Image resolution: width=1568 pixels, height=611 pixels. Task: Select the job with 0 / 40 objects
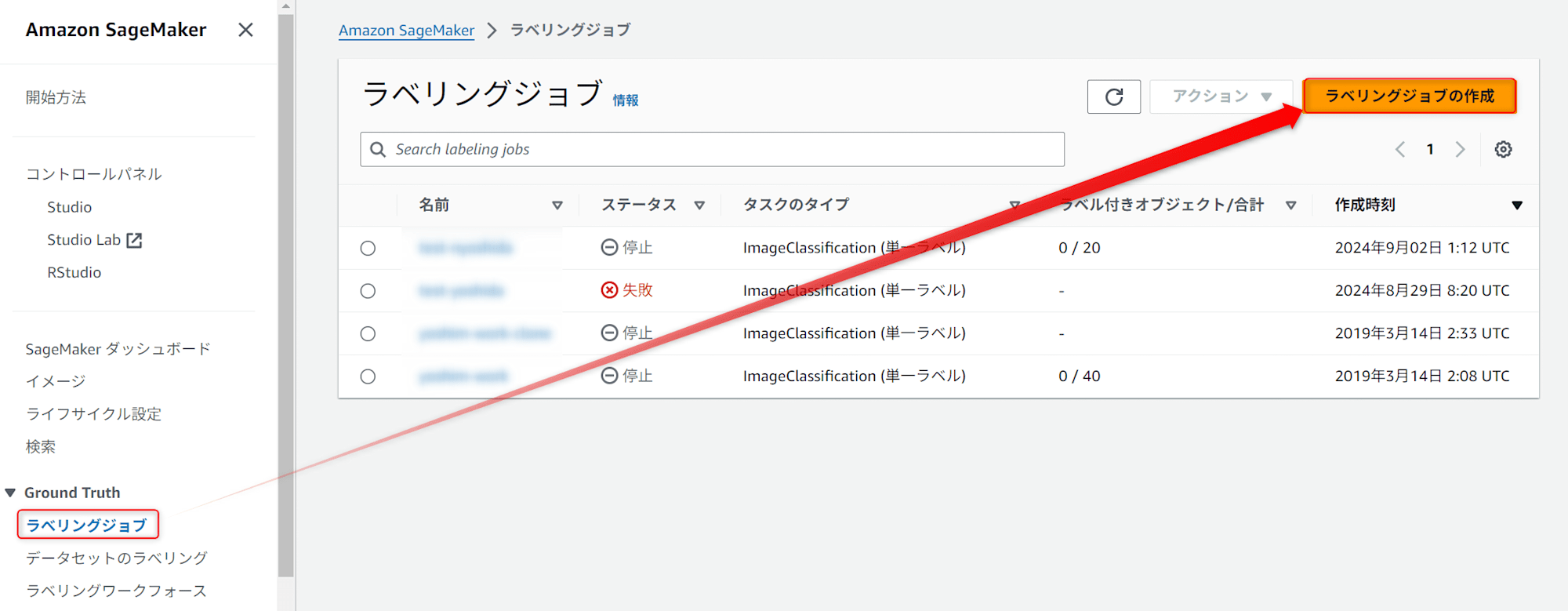pos(368,376)
